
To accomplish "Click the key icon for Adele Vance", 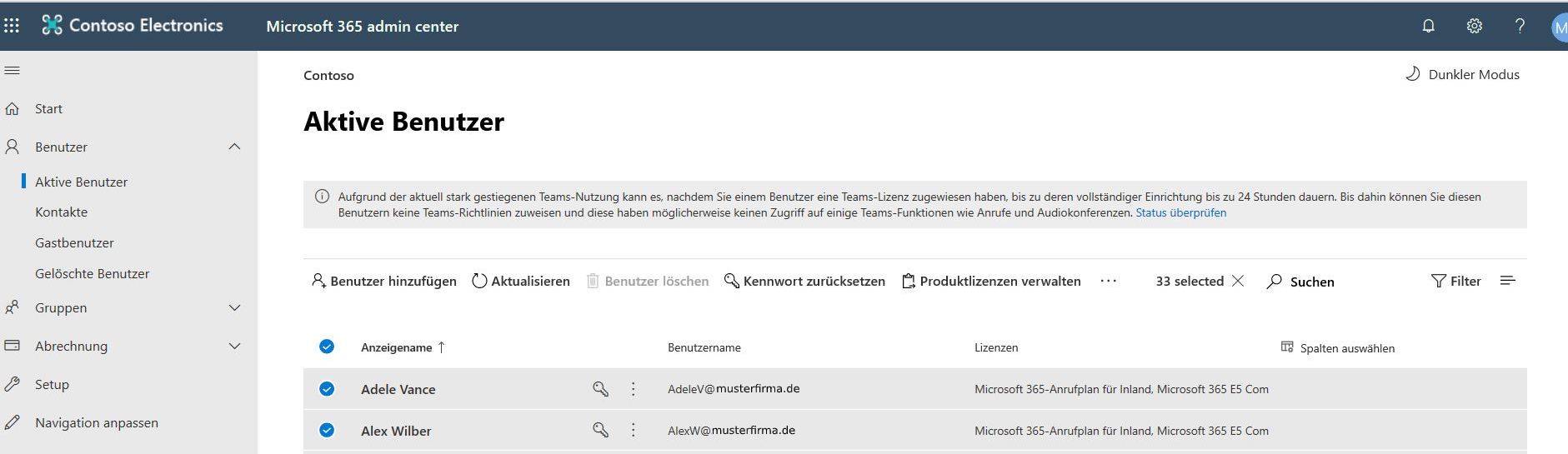I will point(600,389).
